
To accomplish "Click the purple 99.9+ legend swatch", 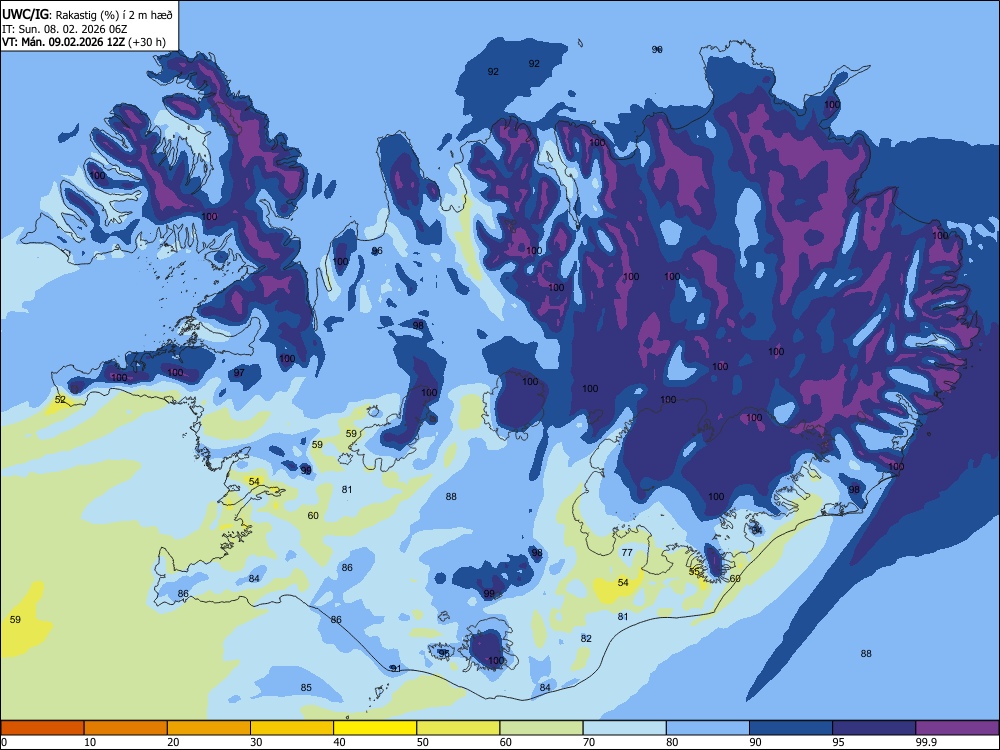I will click(957, 728).
